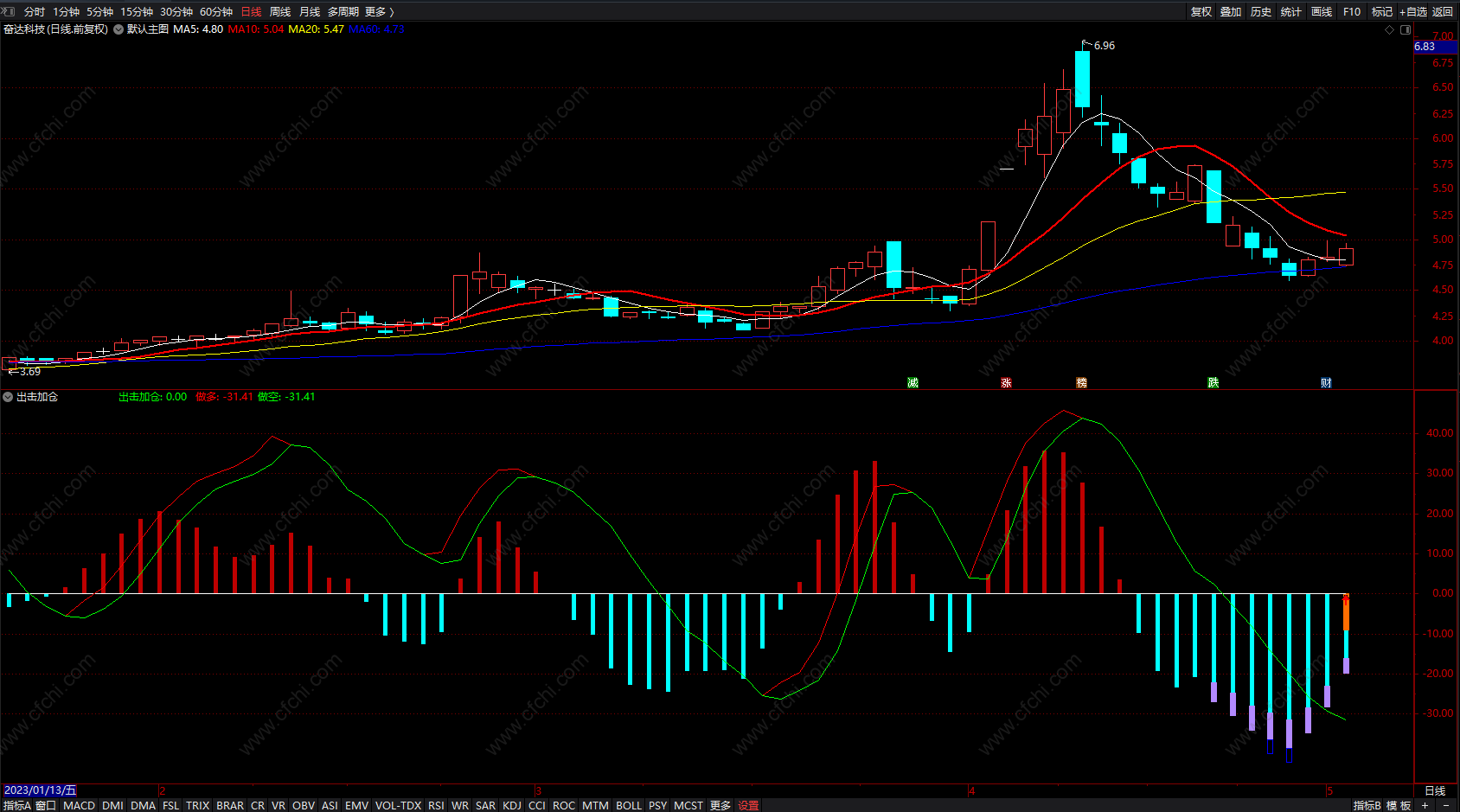Switch to 分时 intraday view

click(x=35, y=11)
